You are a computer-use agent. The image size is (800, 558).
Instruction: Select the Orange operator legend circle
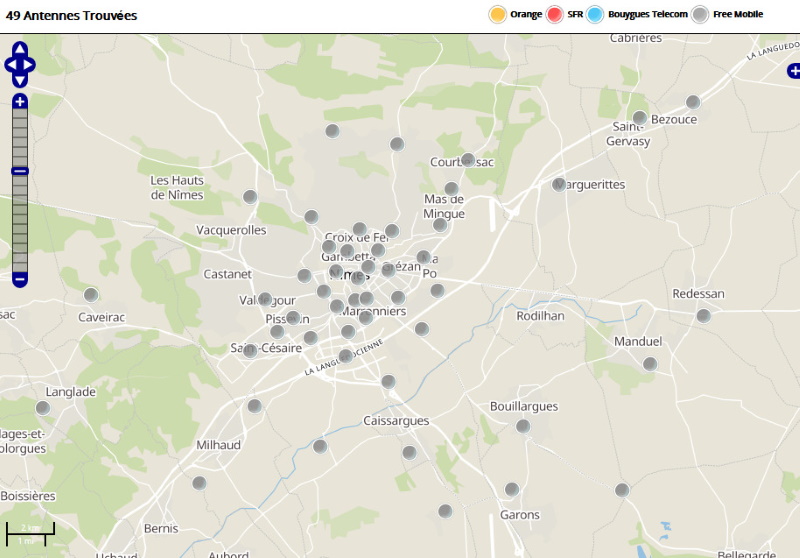click(497, 14)
